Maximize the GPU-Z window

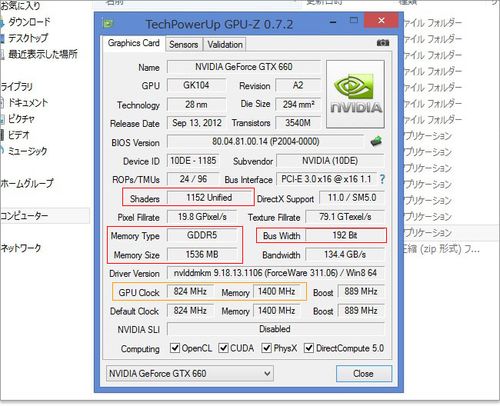(354, 21)
